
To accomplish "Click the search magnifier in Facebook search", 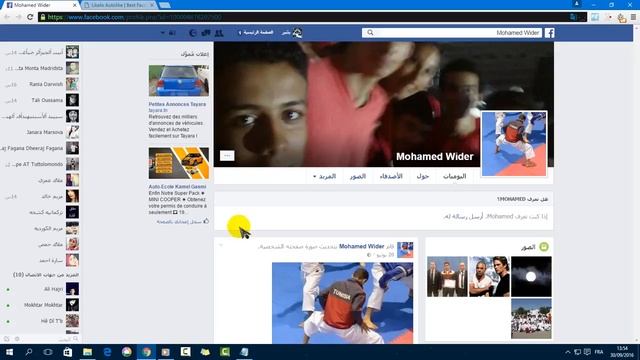I will pos(370,33).
